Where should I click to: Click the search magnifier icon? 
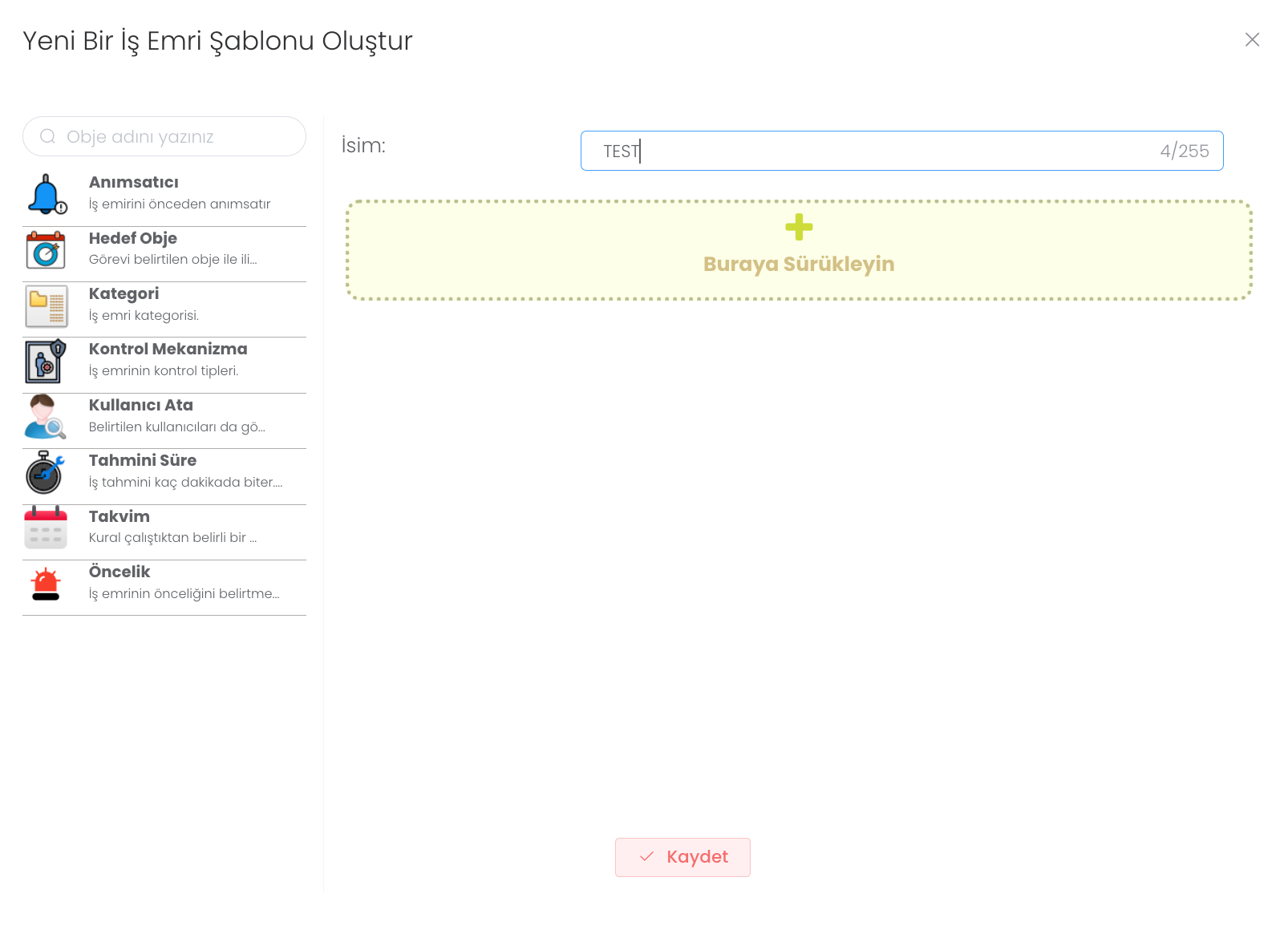tap(48, 136)
